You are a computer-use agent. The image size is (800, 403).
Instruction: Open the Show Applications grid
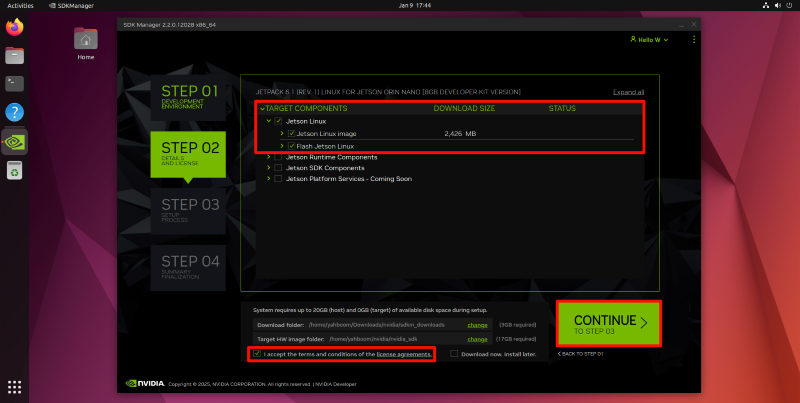click(x=15, y=386)
